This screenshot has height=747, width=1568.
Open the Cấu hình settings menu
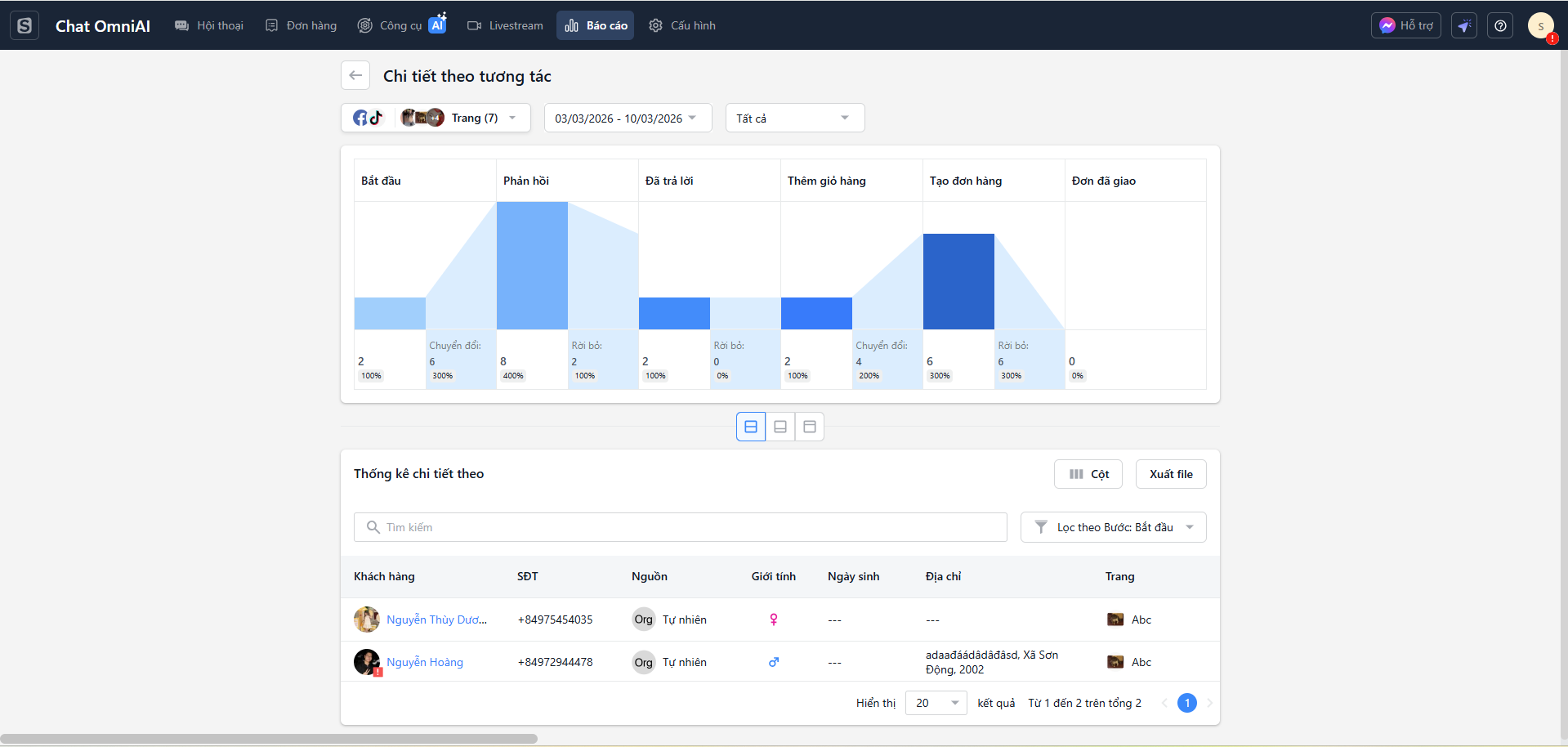(x=682, y=25)
